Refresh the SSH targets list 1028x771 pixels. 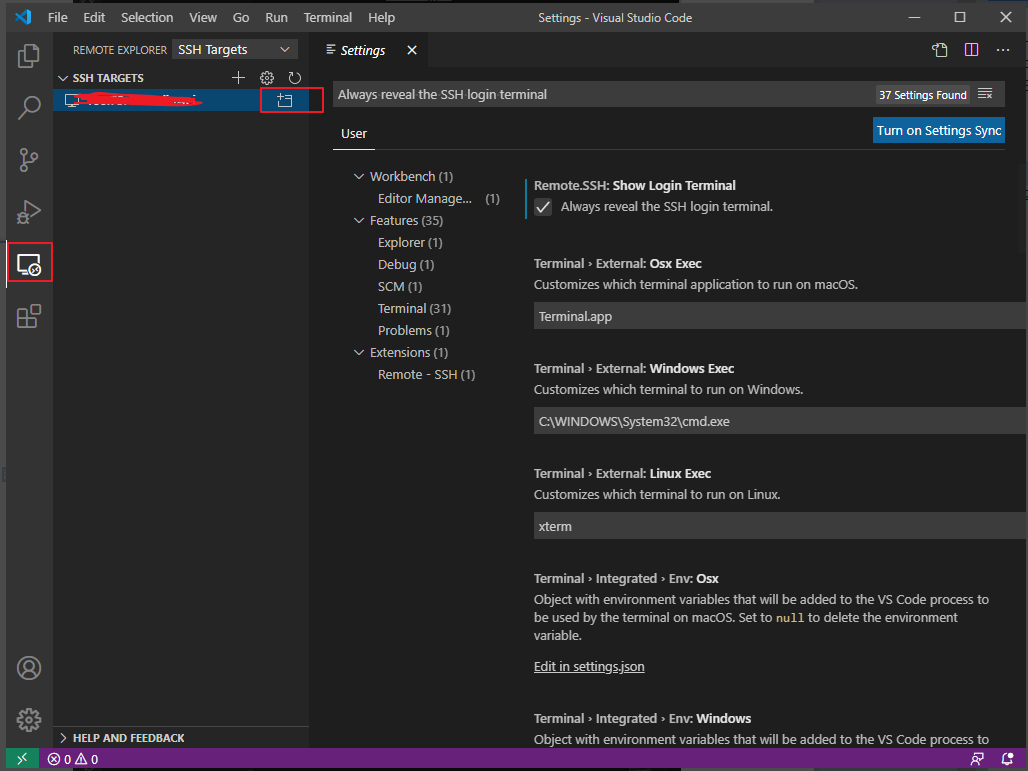pyautogui.click(x=295, y=78)
